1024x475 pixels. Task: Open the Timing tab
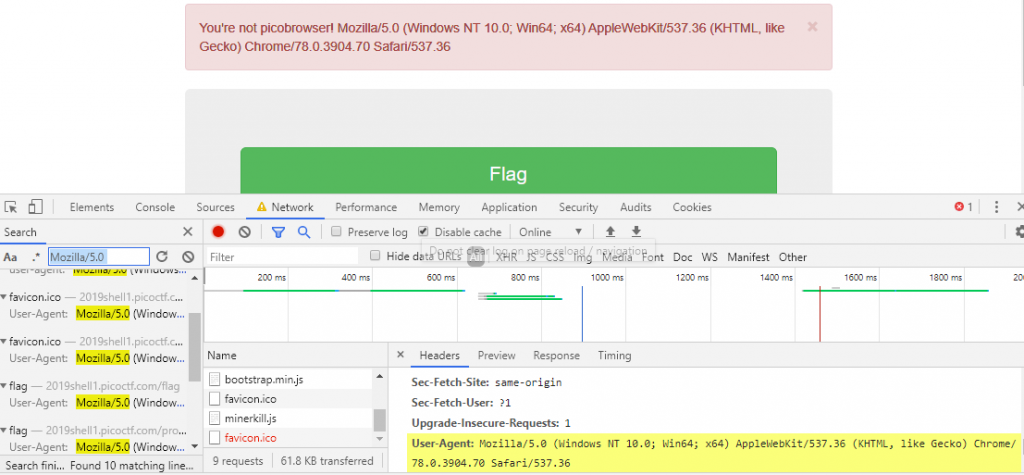pyautogui.click(x=615, y=355)
